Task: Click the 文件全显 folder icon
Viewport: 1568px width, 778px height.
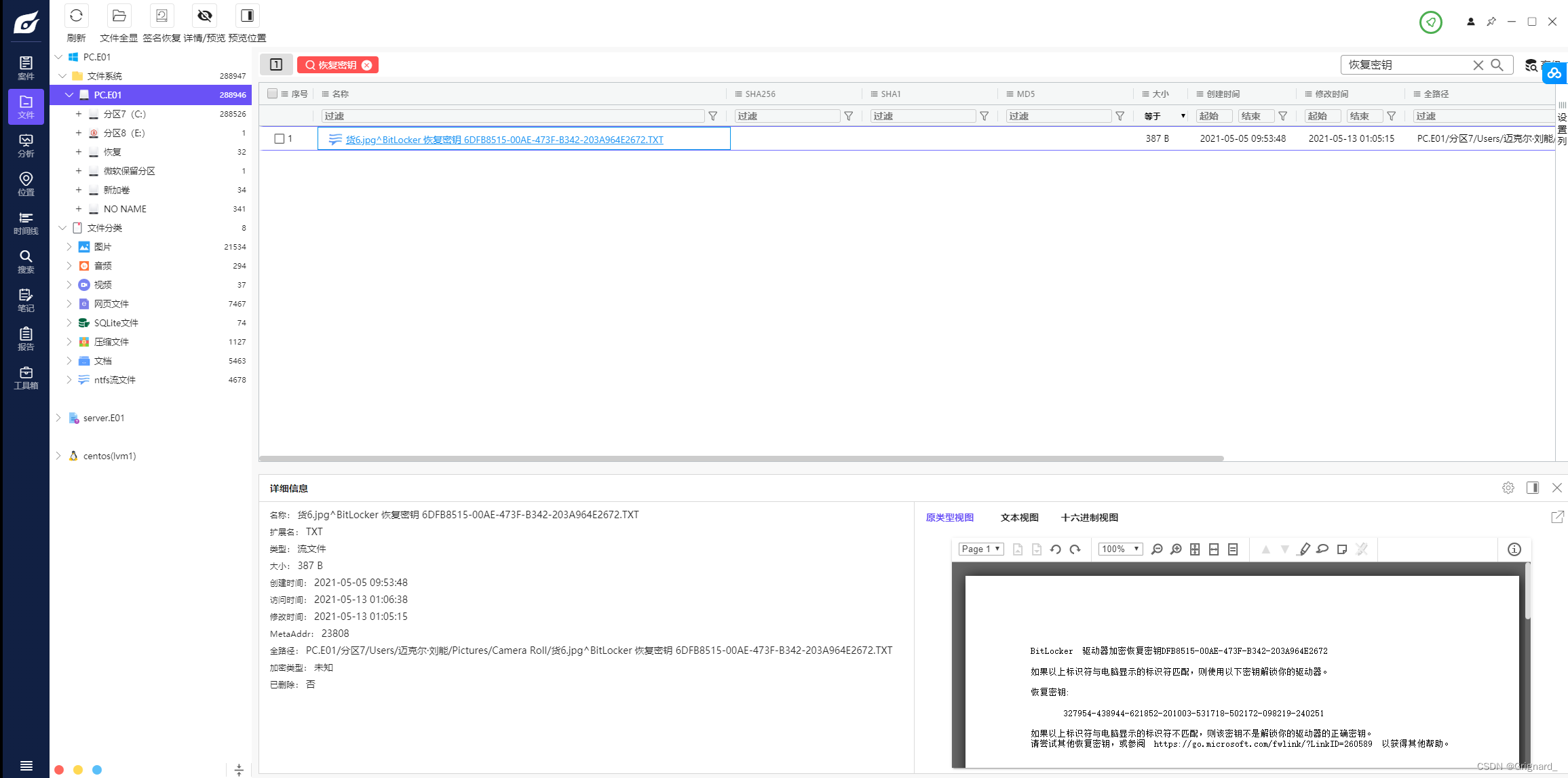Action: point(119,16)
